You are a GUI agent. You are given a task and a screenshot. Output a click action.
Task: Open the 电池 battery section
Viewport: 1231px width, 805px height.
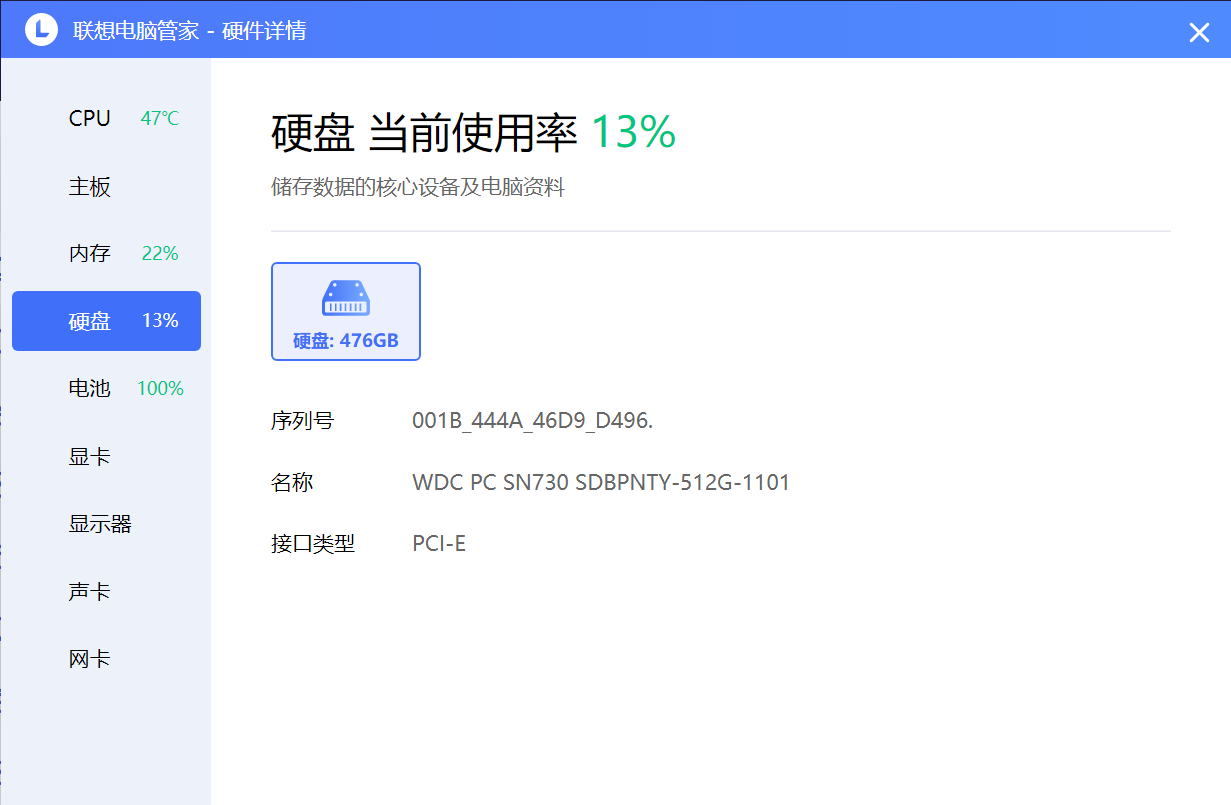[x=106, y=389]
